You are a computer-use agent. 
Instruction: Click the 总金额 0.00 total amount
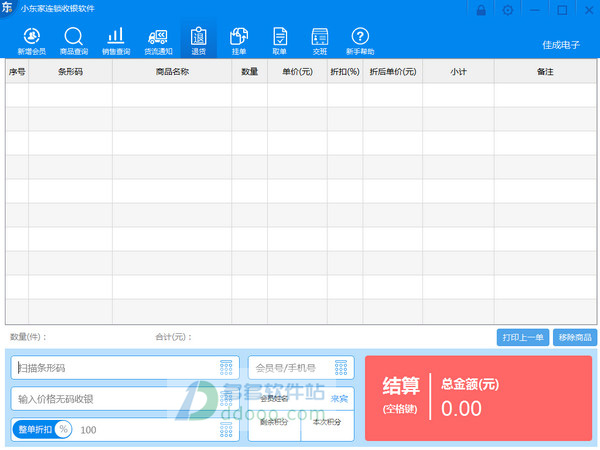click(461, 408)
